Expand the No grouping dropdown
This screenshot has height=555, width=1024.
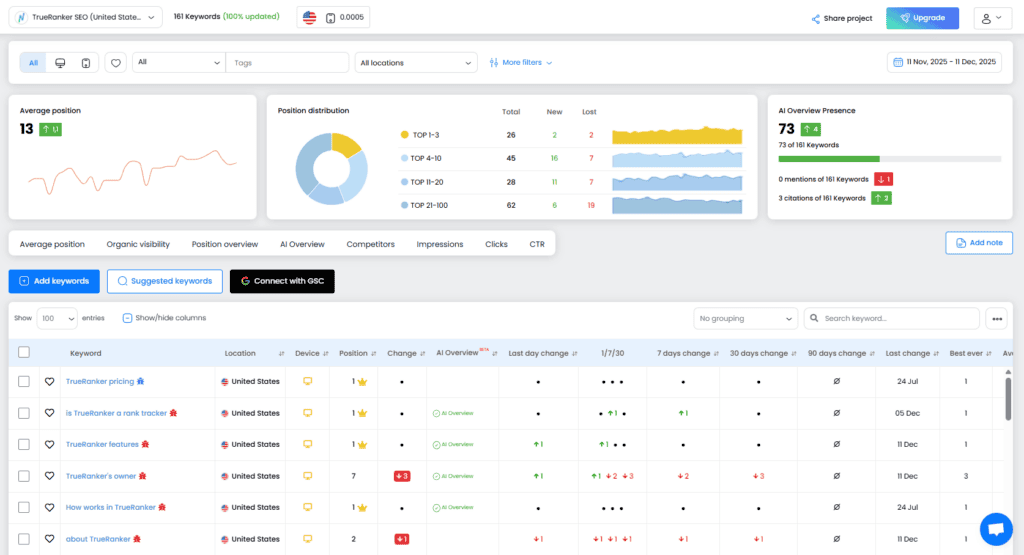click(x=746, y=318)
